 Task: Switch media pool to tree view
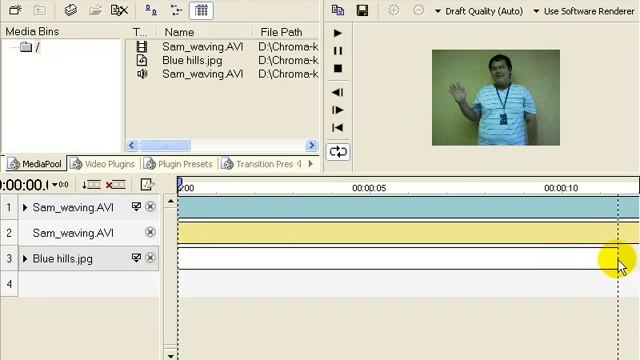pyautogui.click(x=176, y=10)
